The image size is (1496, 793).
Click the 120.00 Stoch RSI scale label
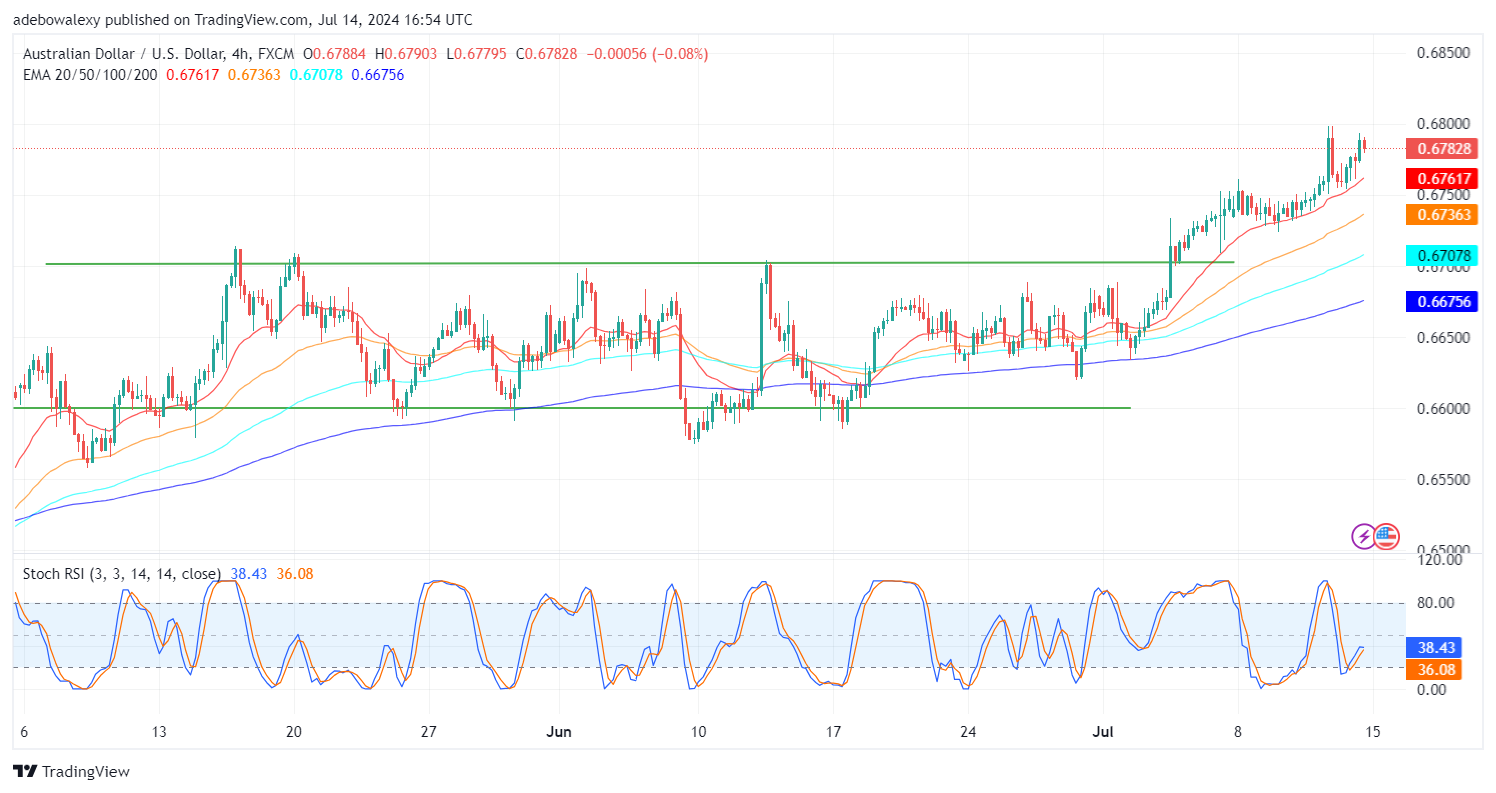click(x=1438, y=560)
